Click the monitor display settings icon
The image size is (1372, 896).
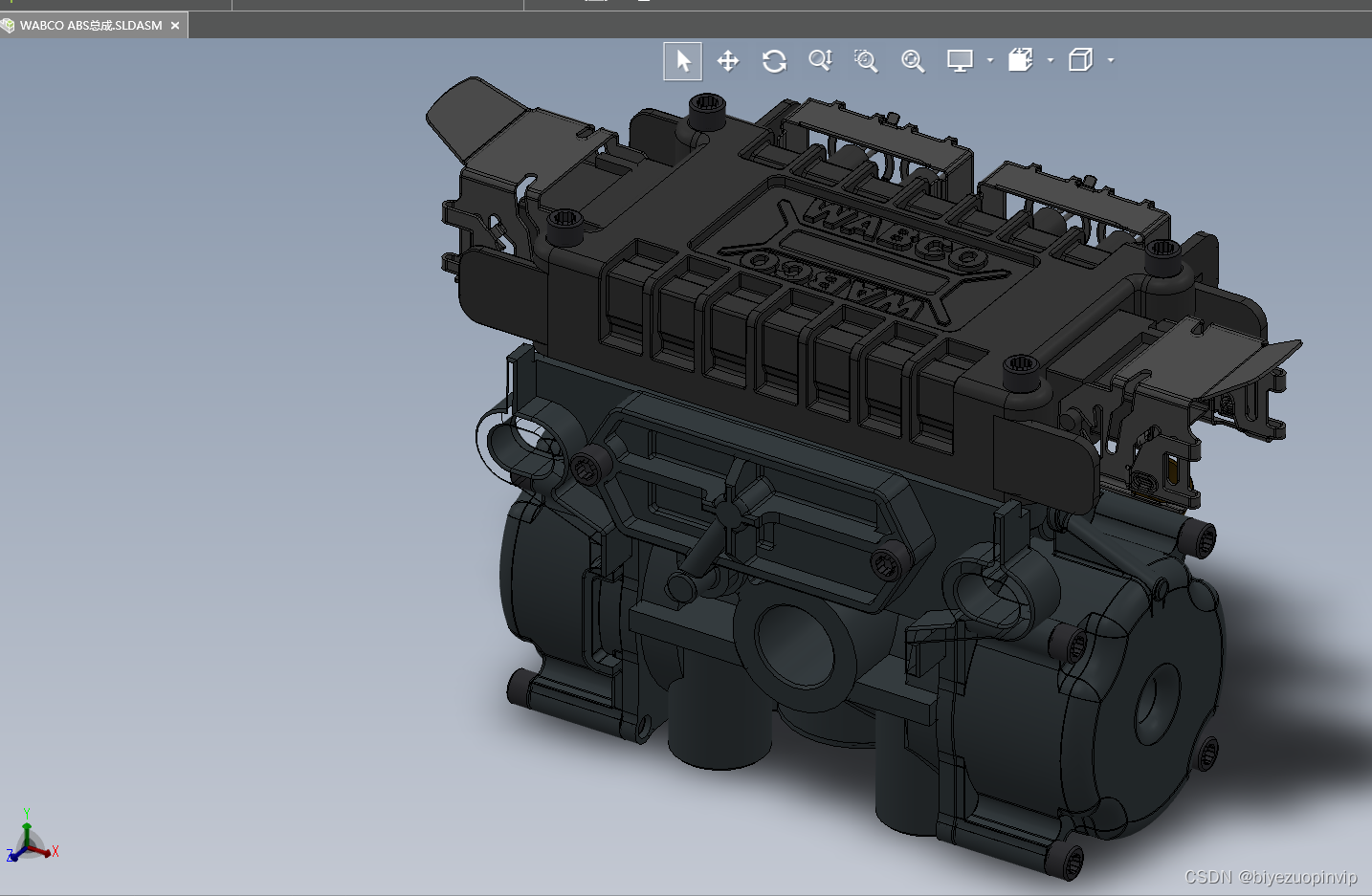click(x=960, y=60)
